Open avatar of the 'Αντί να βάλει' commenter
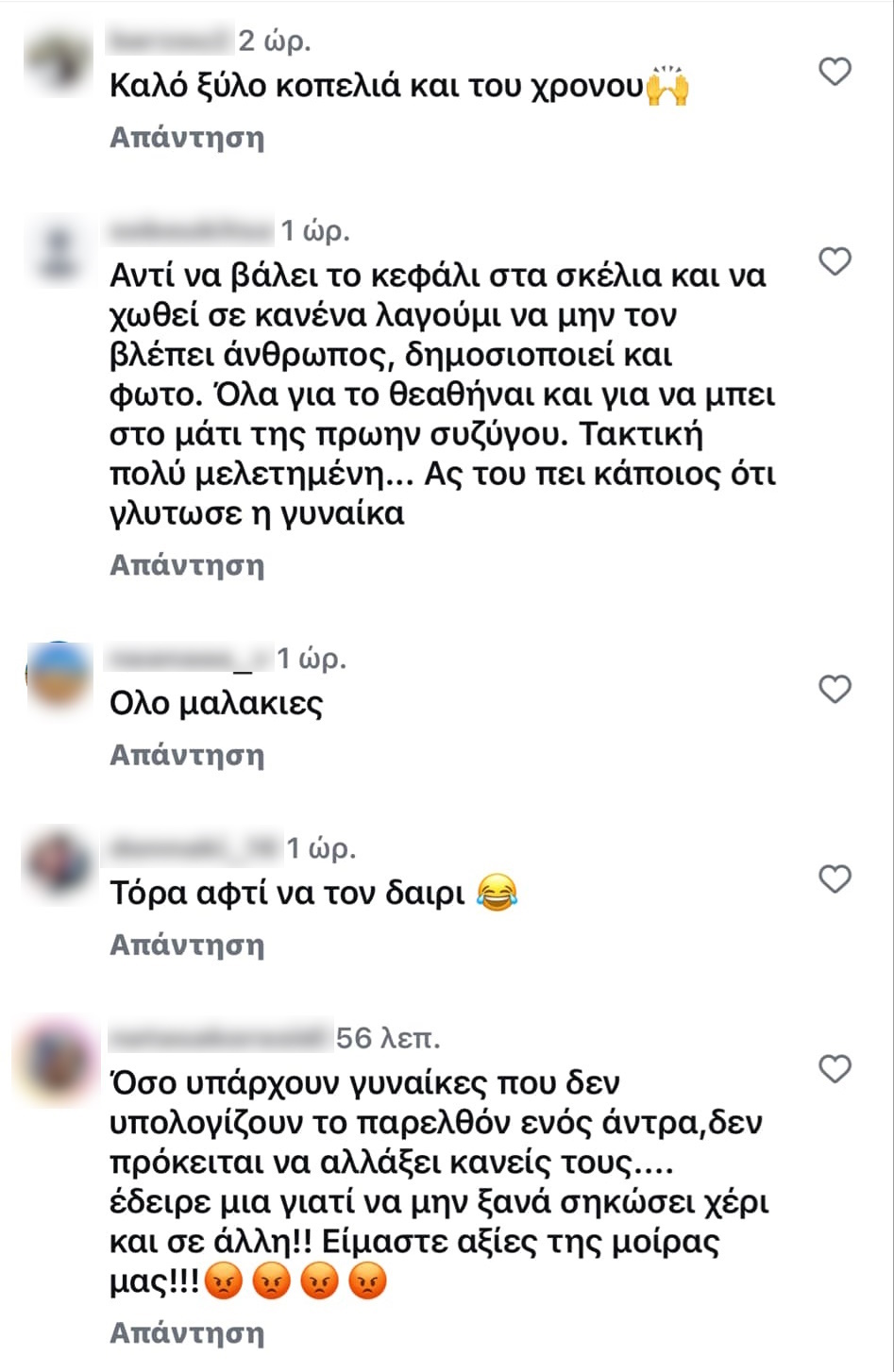 [x=59, y=249]
